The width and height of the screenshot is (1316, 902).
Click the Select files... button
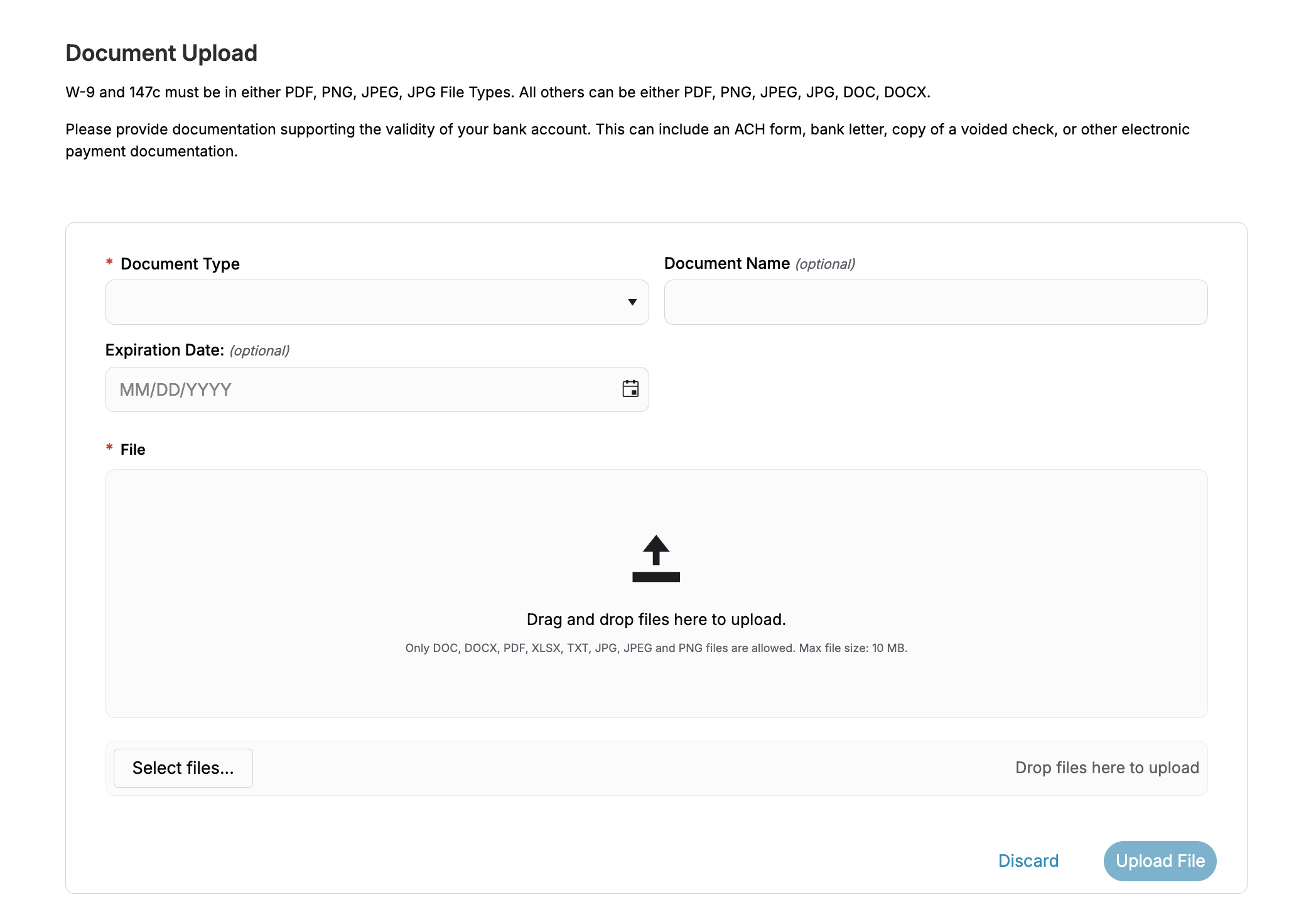point(183,768)
